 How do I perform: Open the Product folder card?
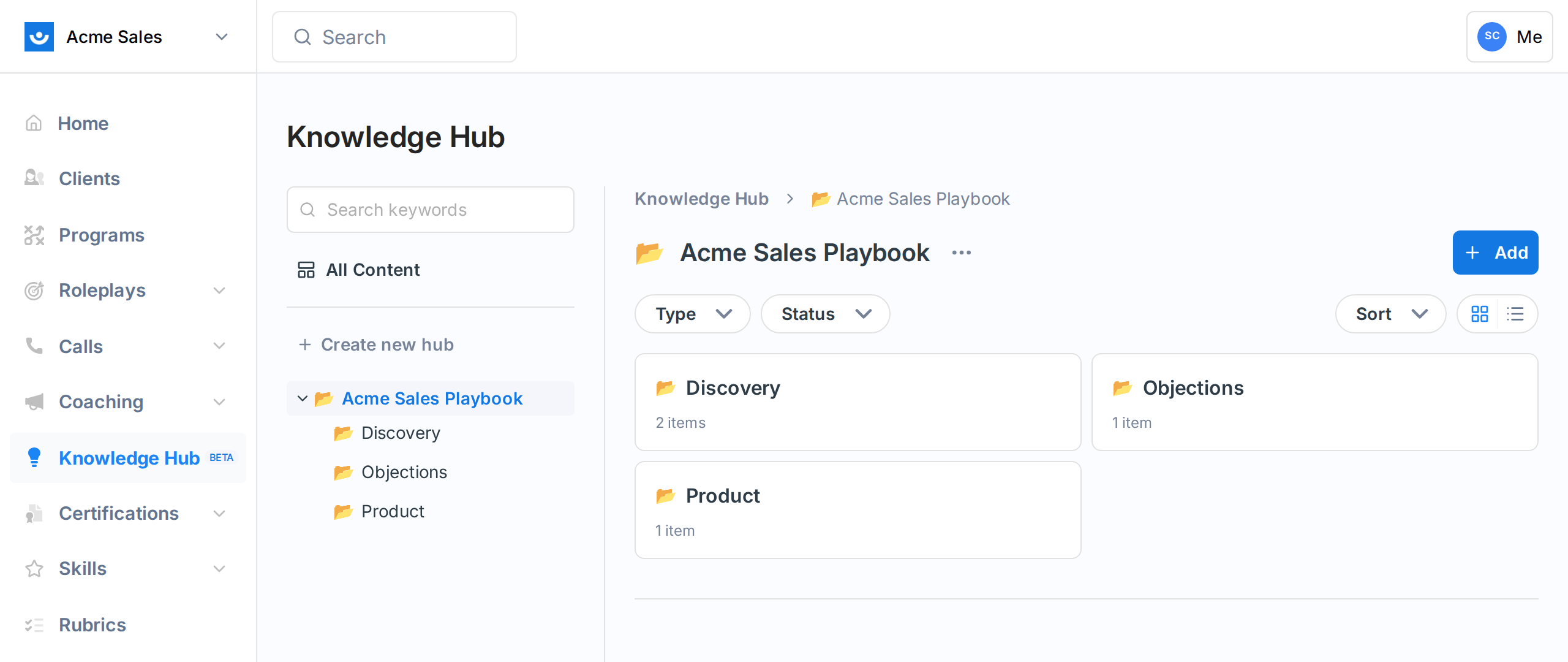coord(858,510)
